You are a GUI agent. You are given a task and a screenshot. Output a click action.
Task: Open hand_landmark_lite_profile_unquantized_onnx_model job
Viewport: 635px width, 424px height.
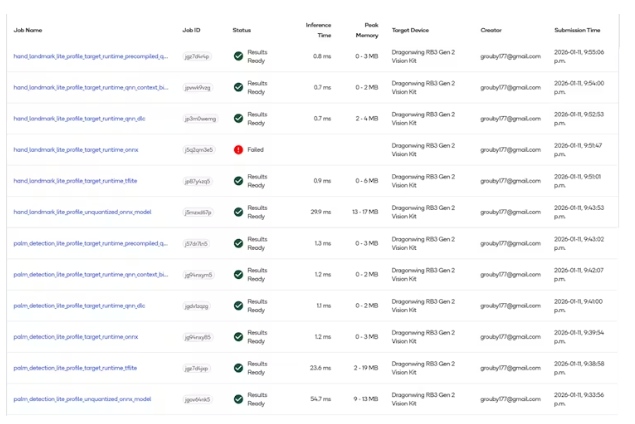[82, 212]
